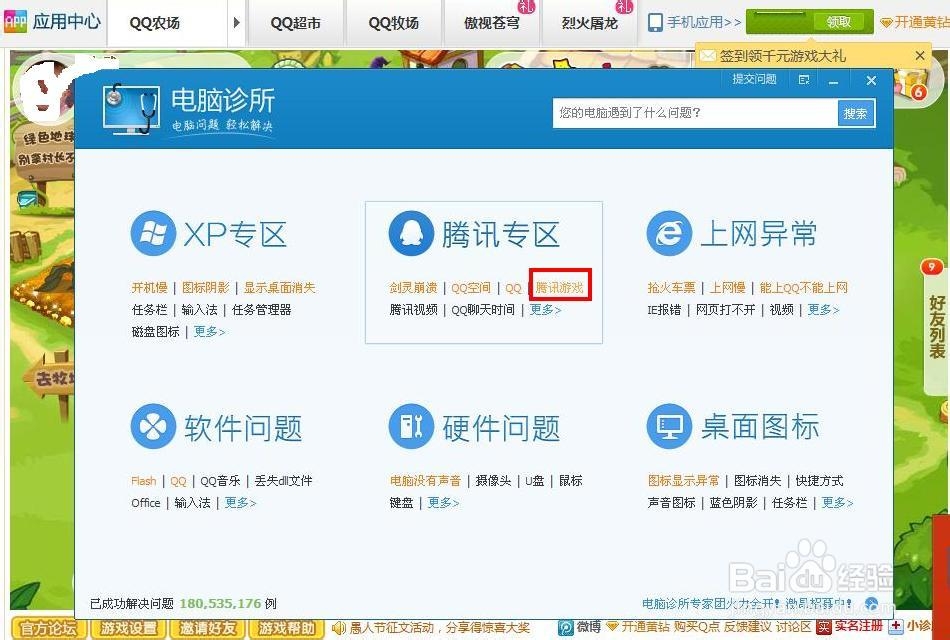Click the IE browser icon in 上网异常
The height and width of the screenshot is (640, 950).
(x=668, y=233)
